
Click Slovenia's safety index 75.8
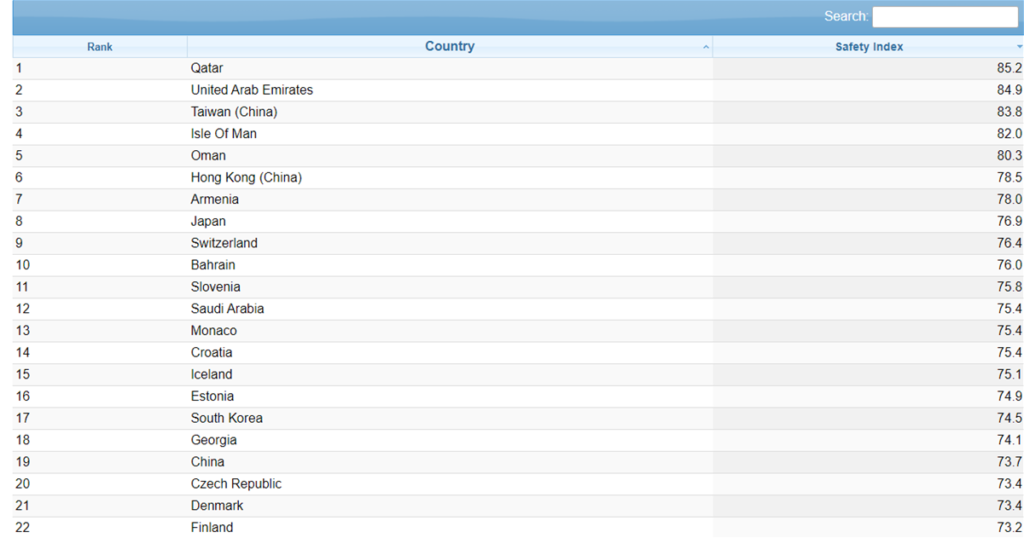pyautogui.click(x=1009, y=287)
